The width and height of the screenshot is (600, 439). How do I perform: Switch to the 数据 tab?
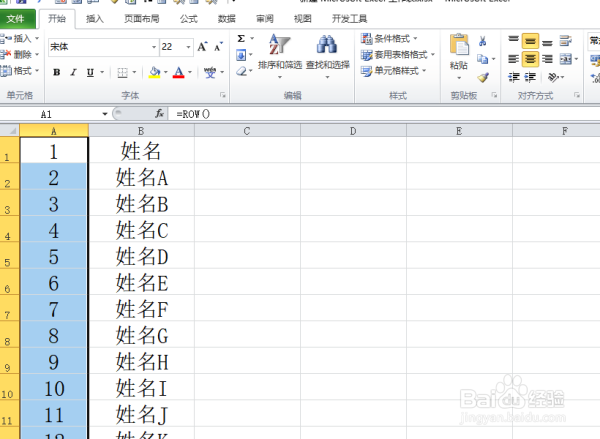click(x=227, y=19)
